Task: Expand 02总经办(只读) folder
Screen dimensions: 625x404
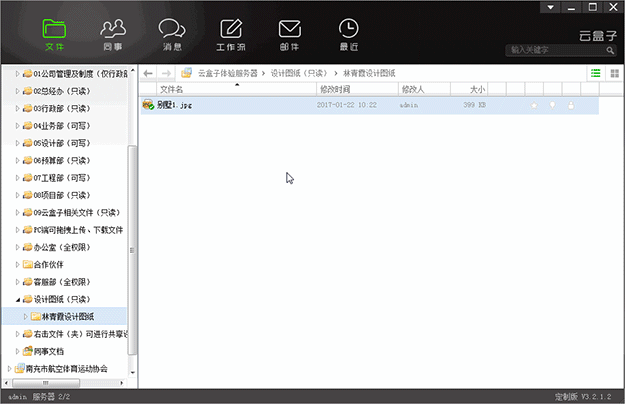Action: pyautogui.click(x=17, y=91)
